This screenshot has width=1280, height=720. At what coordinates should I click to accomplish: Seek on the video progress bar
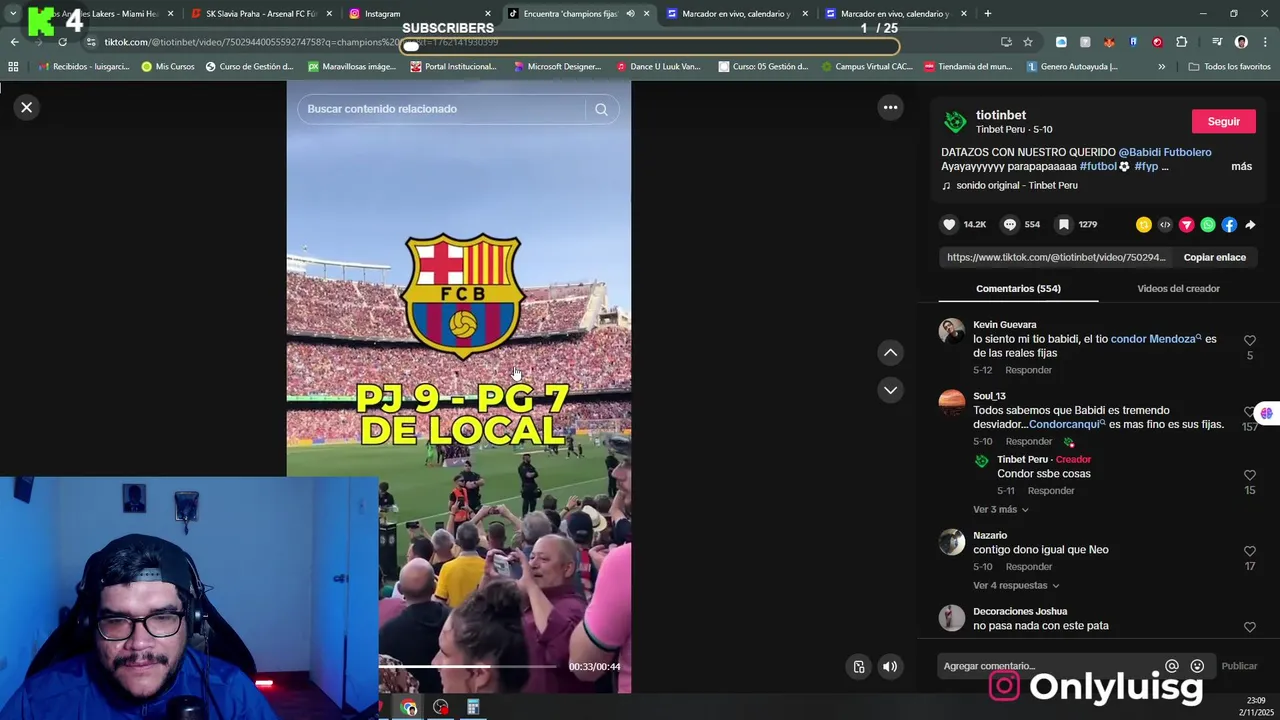coord(467,666)
